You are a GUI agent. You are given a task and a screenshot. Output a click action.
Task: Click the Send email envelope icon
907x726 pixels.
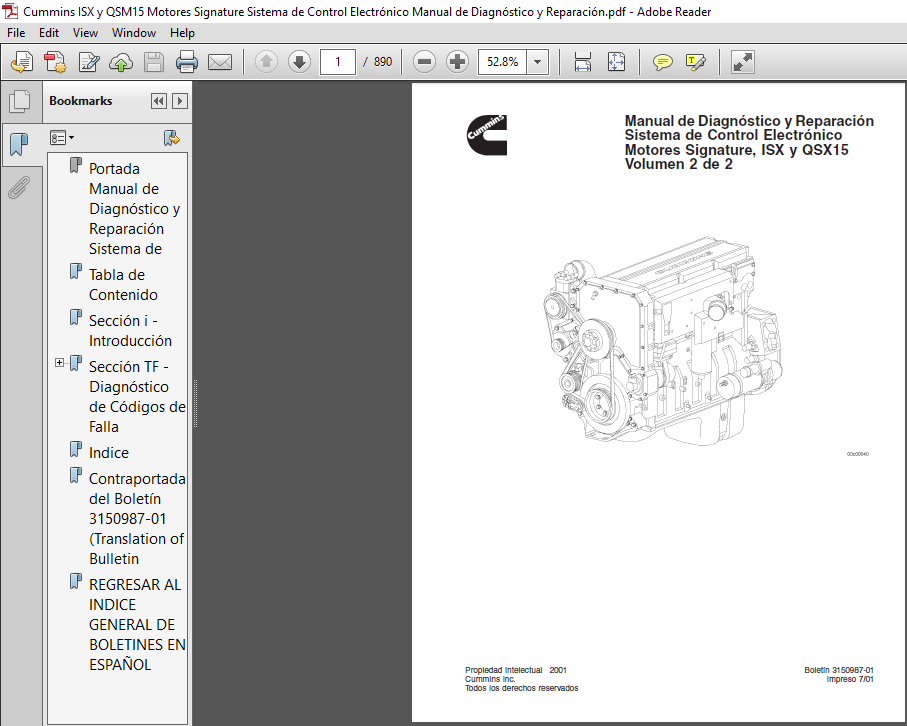(x=220, y=62)
